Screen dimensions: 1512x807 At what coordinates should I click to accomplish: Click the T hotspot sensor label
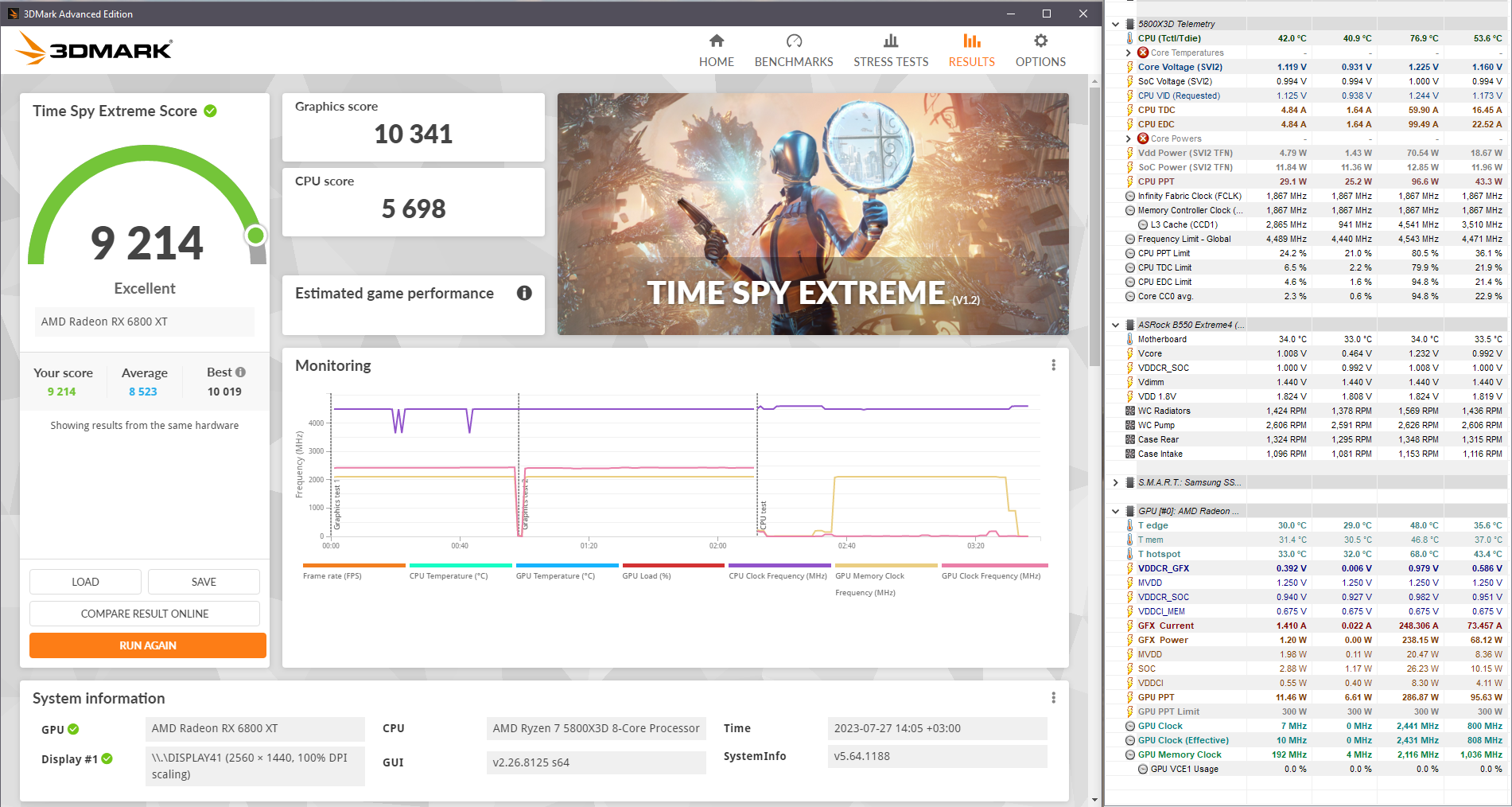click(1159, 554)
